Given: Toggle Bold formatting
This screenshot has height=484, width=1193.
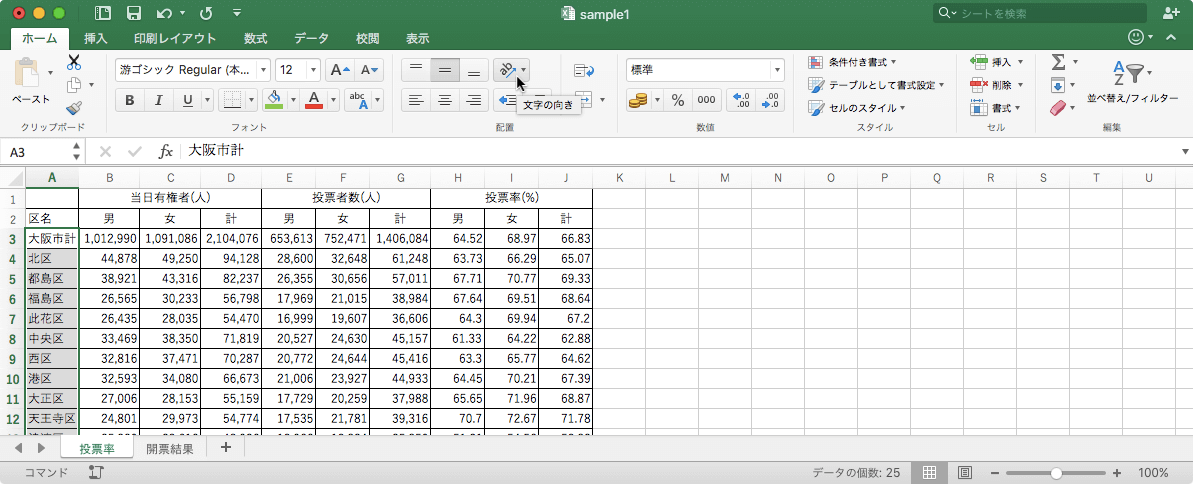Looking at the screenshot, I should (x=129, y=100).
